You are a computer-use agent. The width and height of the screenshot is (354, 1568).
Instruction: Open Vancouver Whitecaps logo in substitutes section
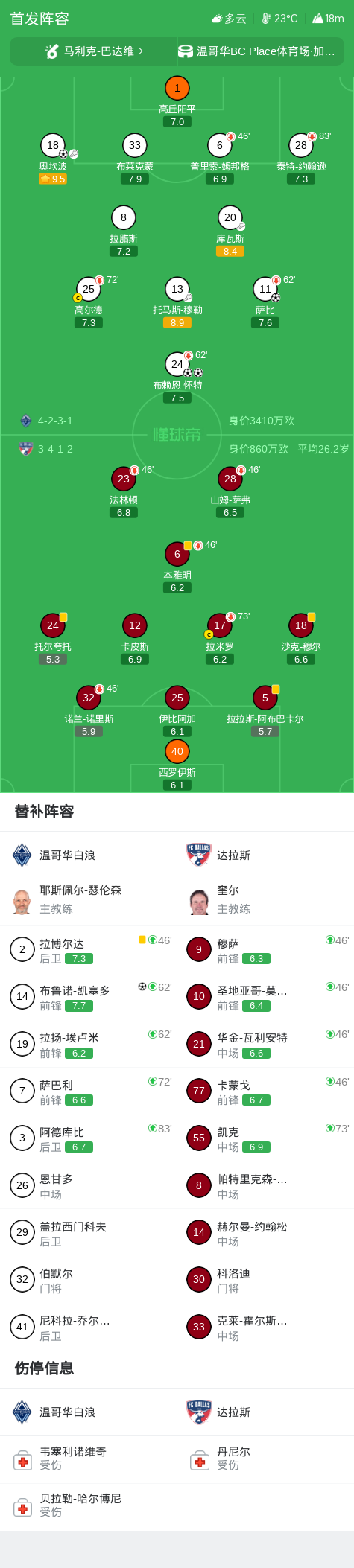(x=22, y=855)
